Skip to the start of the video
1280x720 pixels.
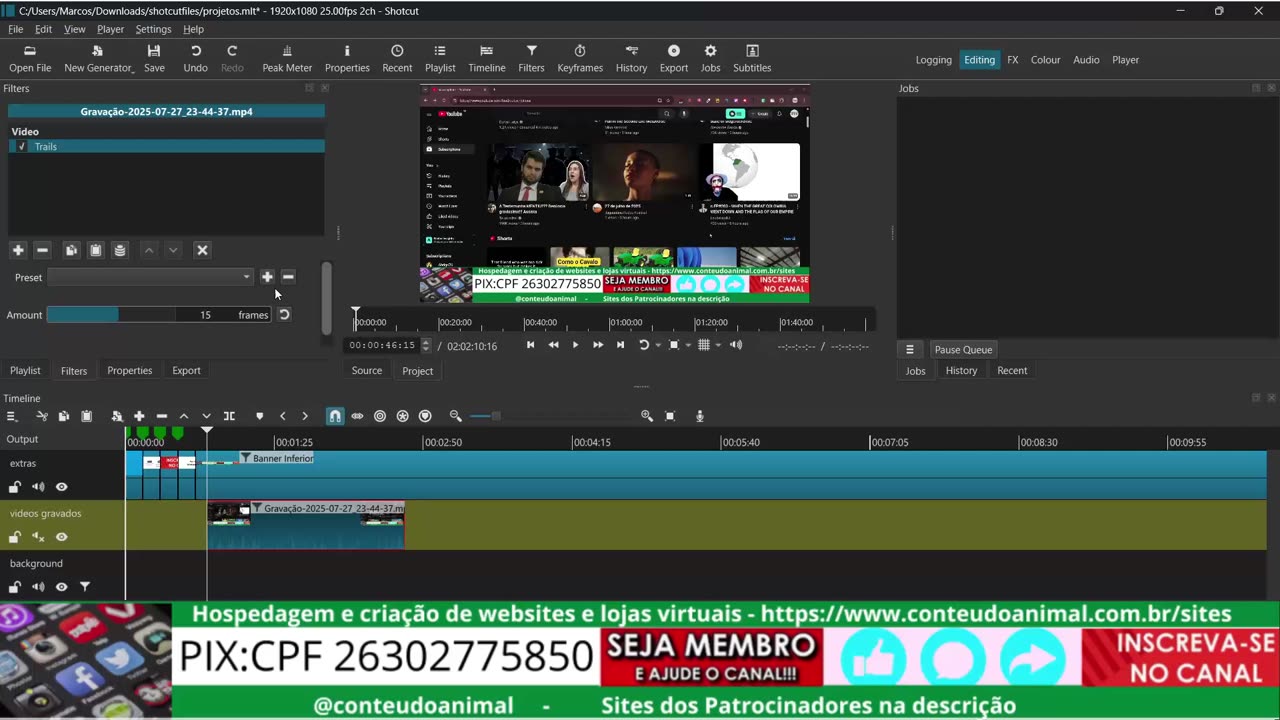pos(530,345)
